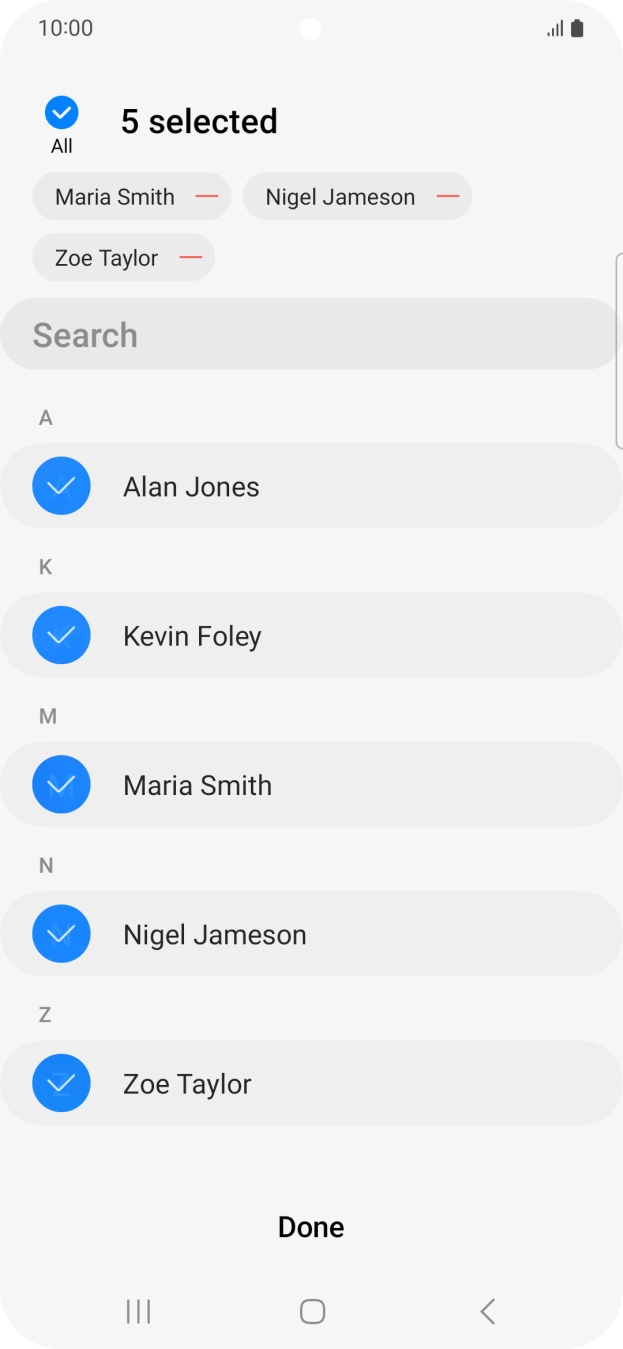Remove Maria Smith chip with minus icon

pos(207,197)
